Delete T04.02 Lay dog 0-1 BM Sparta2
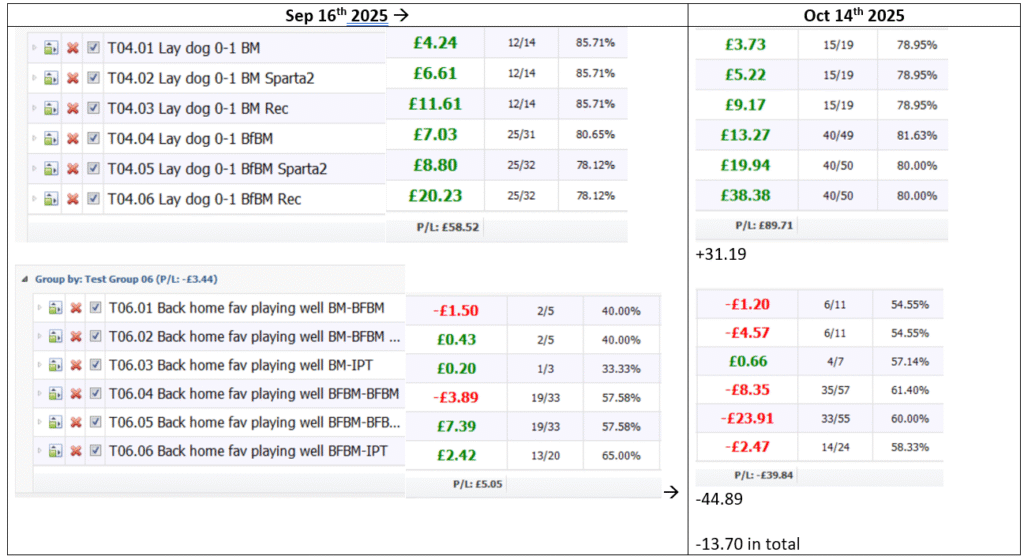The height and width of the screenshot is (560, 1024). point(72,78)
